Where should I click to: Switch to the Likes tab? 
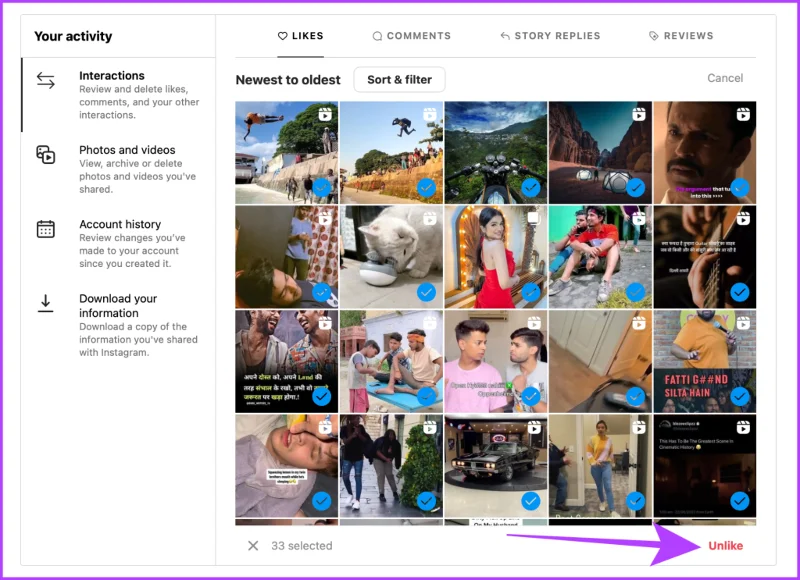point(301,36)
